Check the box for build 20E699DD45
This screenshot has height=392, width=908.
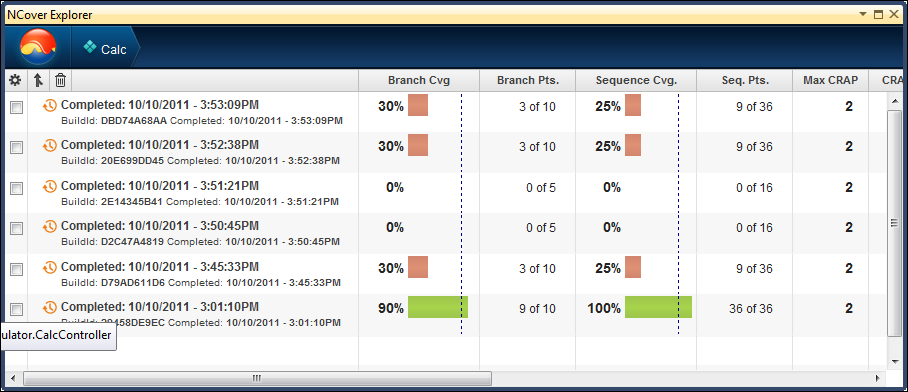point(17,148)
